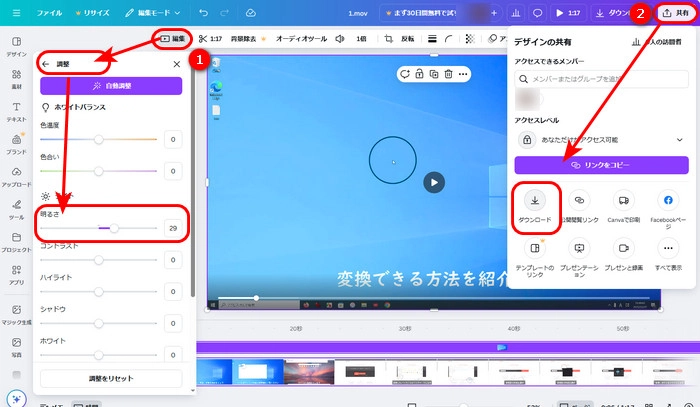Screen dimensions: 700x407
Task: Expand the access level あなただけがアクセス可能 dropdown
Action: click(x=601, y=140)
